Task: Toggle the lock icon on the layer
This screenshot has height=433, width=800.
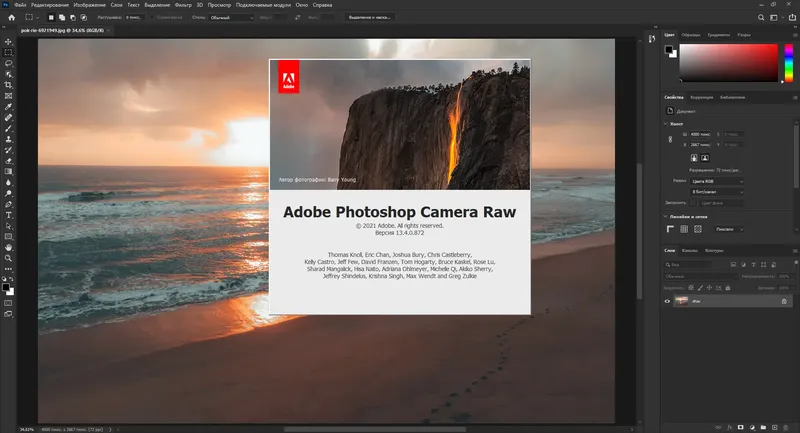Action: (x=783, y=300)
